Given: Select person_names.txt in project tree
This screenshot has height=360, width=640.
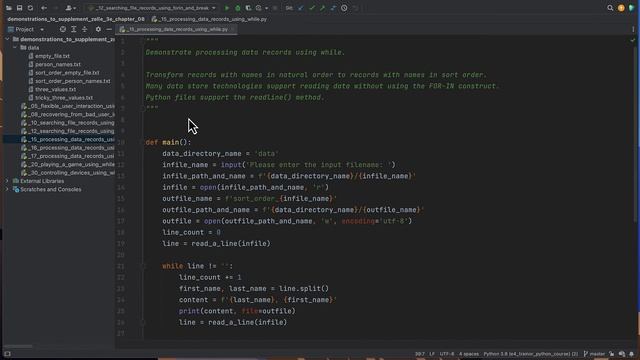Looking at the screenshot, I should [x=58, y=64].
